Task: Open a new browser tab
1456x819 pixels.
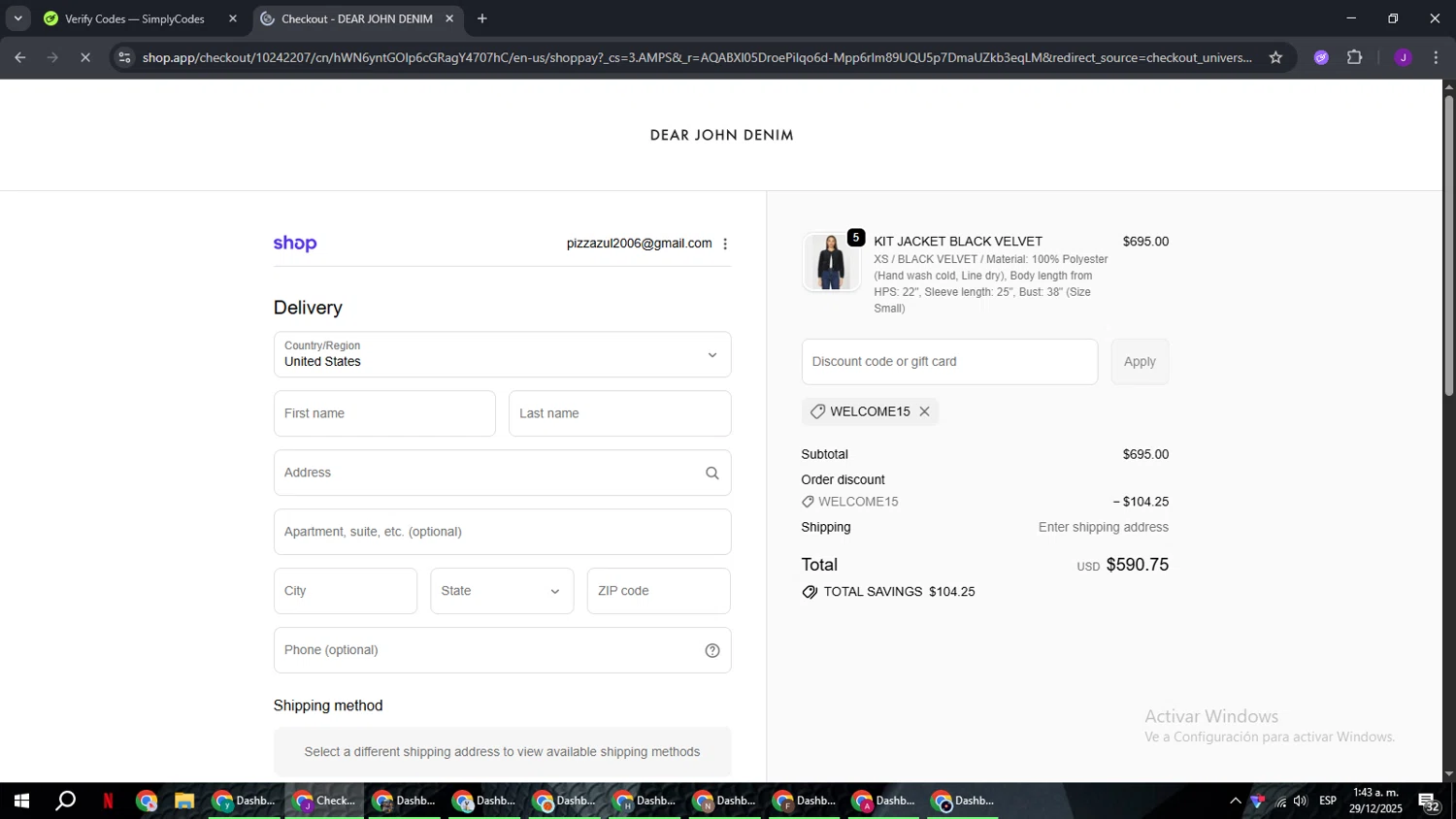Action: (x=482, y=18)
